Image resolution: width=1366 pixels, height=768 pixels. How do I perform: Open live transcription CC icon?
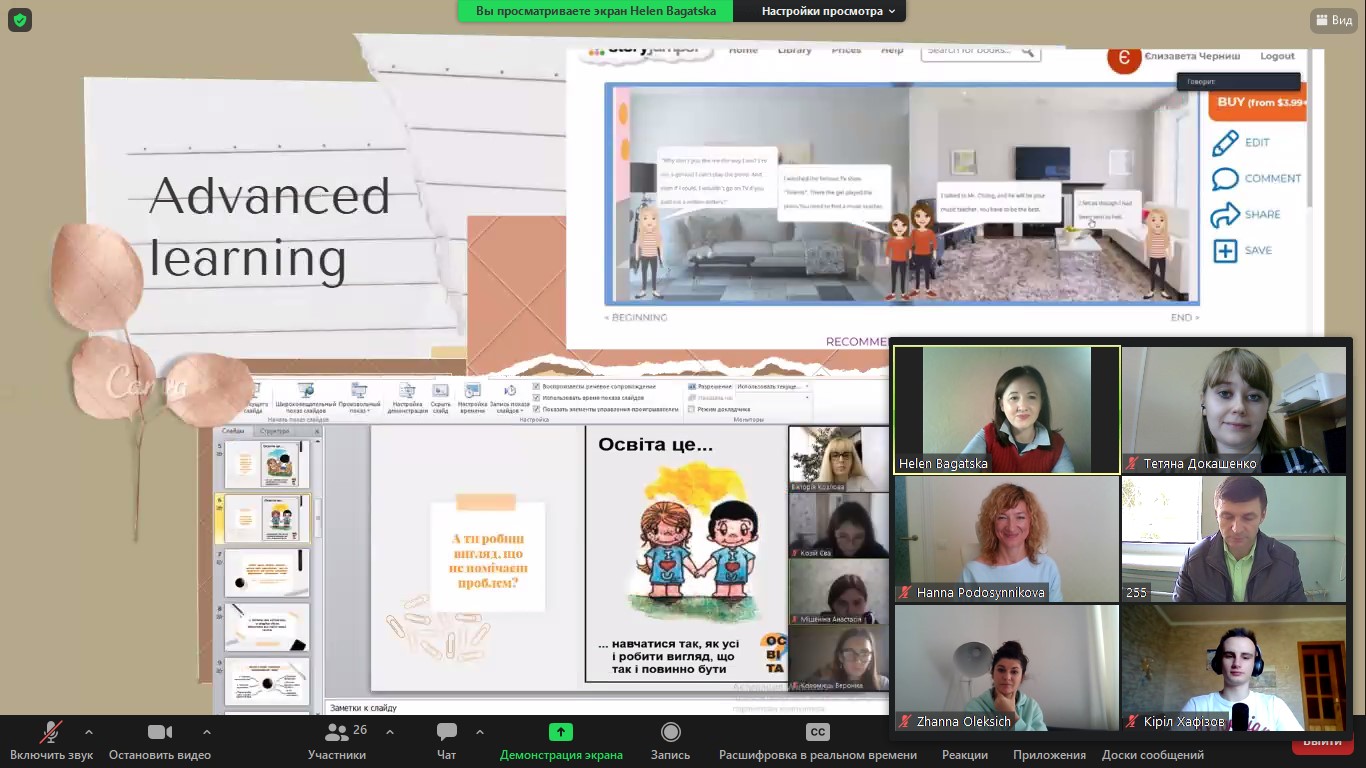(817, 733)
